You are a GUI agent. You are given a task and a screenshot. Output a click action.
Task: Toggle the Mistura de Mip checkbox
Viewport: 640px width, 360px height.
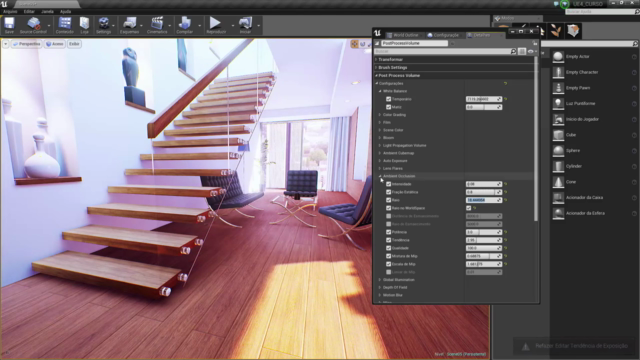click(x=389, y=256)
